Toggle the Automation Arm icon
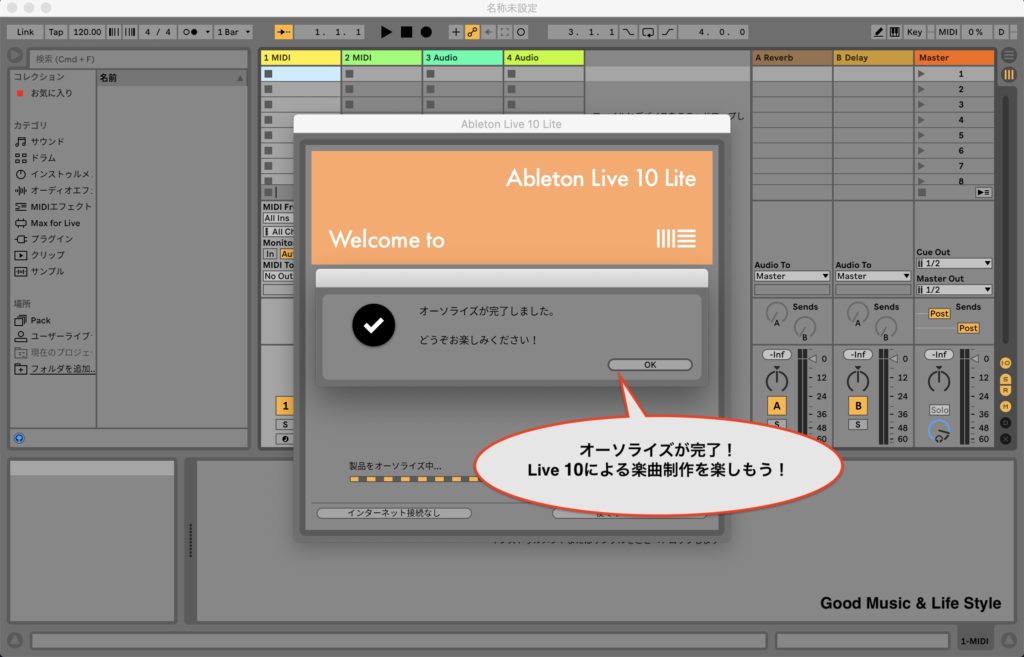Image resolution: width=1024 pixels, height=657 pixels. [472, 31]
